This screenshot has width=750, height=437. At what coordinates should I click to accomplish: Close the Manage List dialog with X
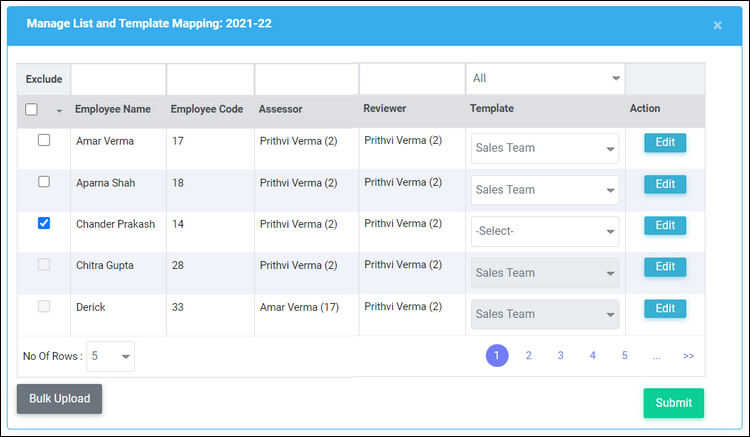[717, 25]
